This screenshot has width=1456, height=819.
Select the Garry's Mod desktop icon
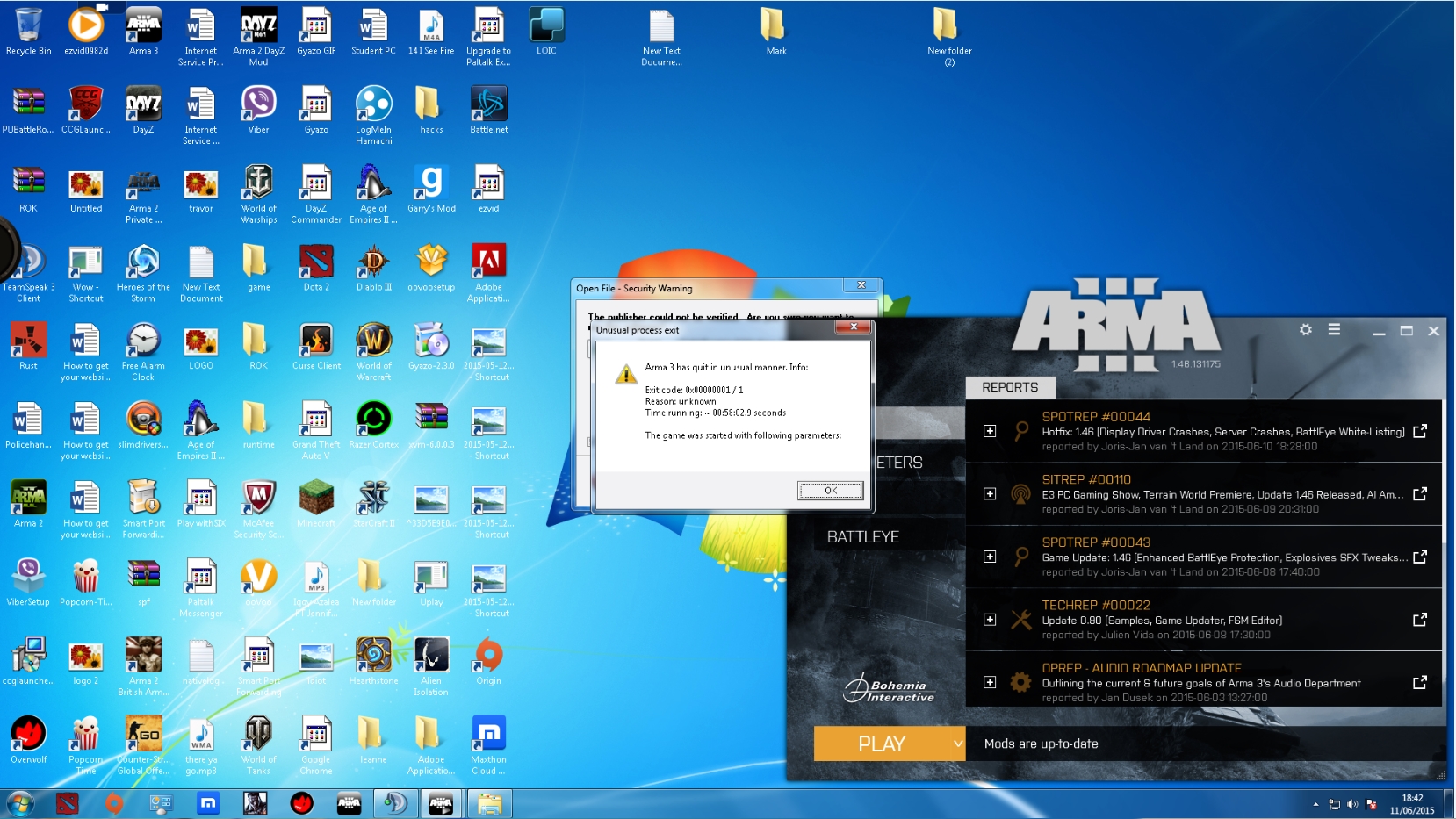(432, 190)
